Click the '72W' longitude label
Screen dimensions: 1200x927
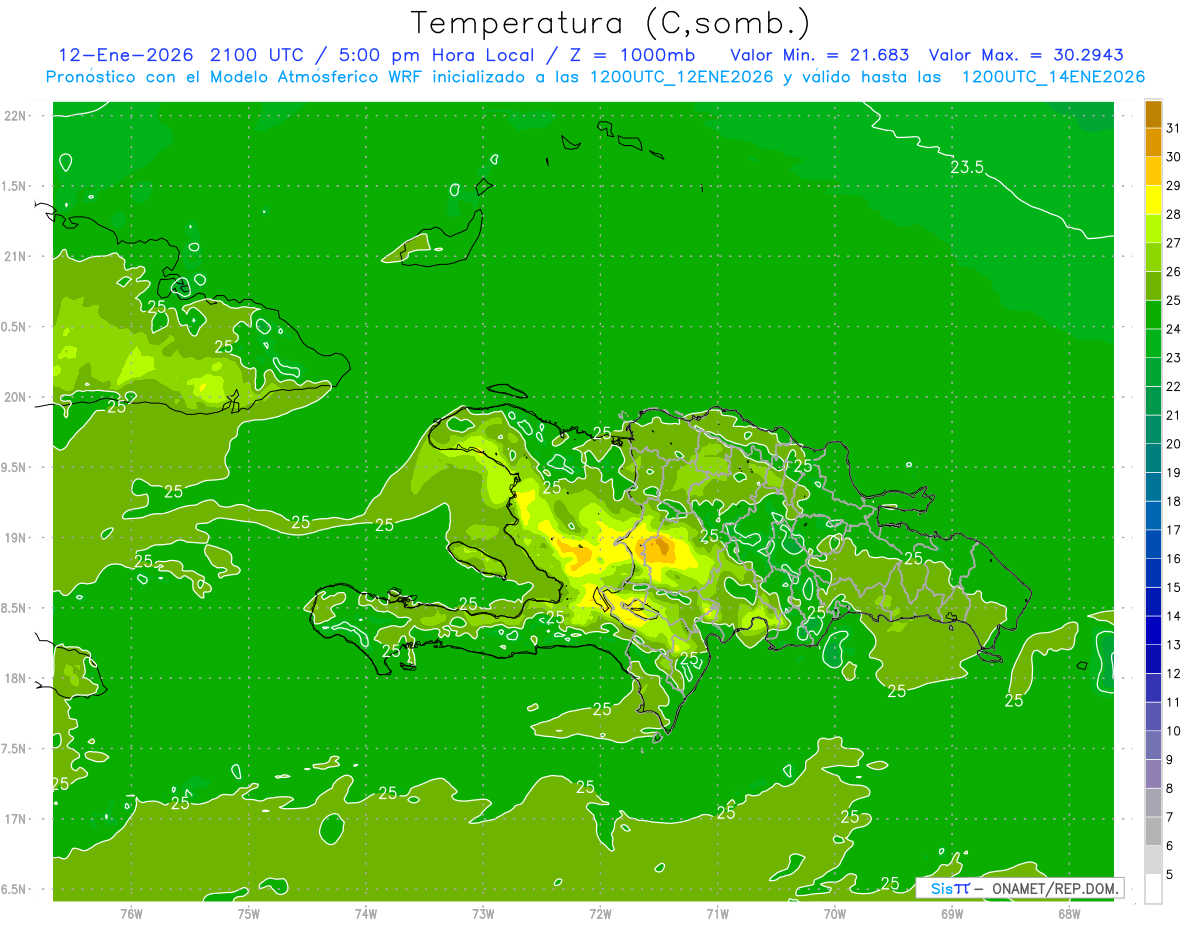pos(600,914)
